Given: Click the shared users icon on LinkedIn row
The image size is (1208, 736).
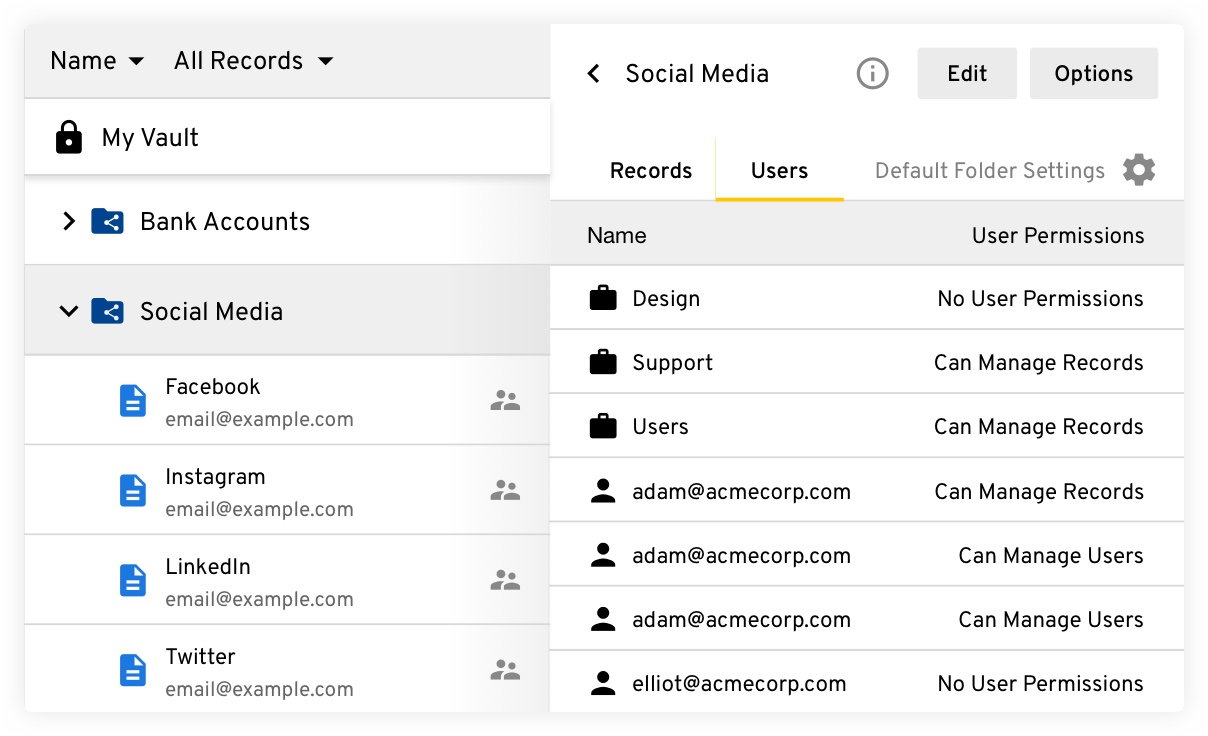Looking at the screenshot, I should pos(505,580).
